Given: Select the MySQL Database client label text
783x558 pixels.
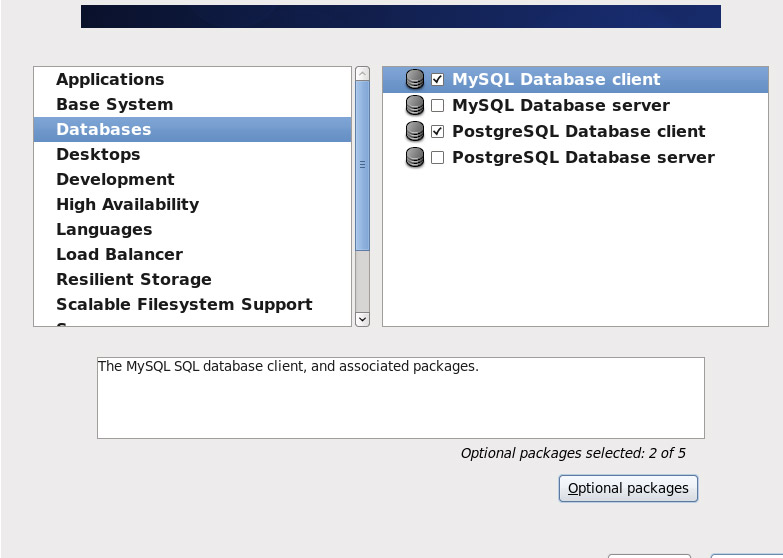Looking at the screenshot, I should click(x=556, y=79).
